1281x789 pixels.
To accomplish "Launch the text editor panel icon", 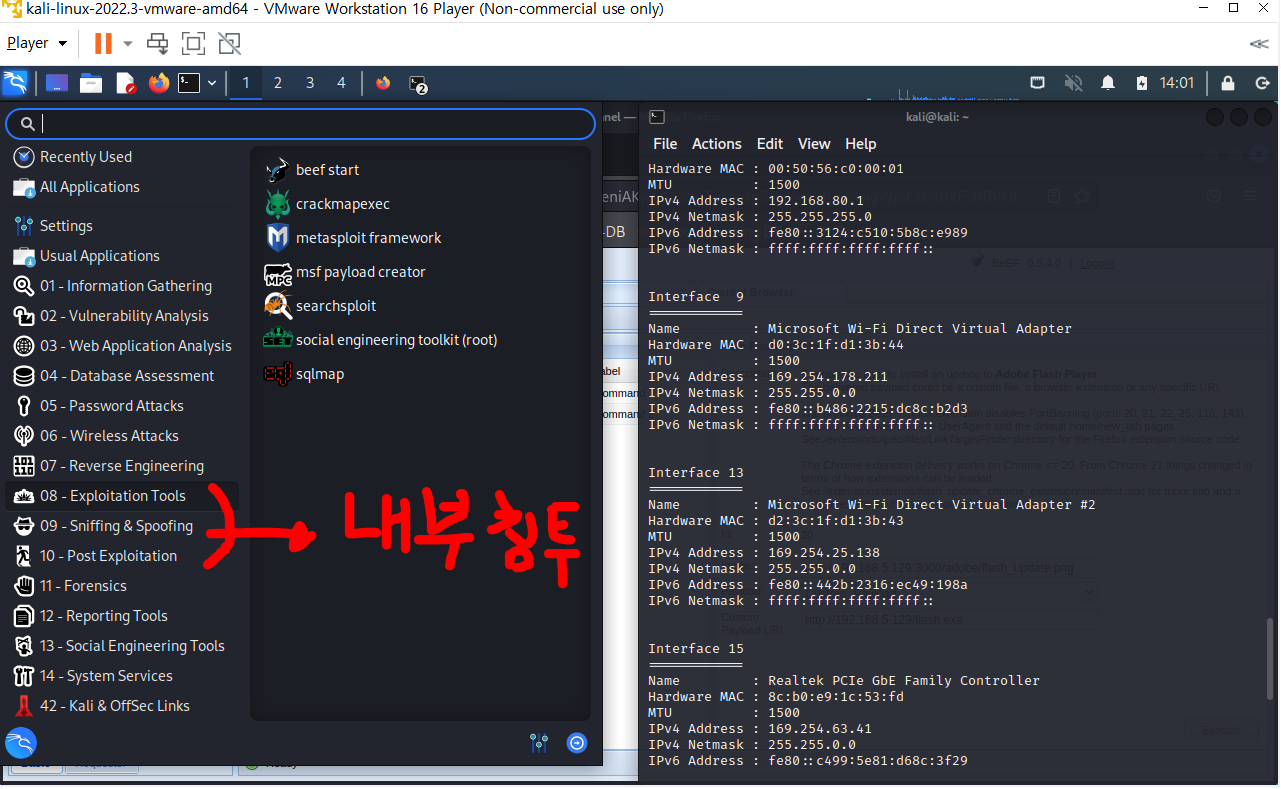I will pos(125,83).
